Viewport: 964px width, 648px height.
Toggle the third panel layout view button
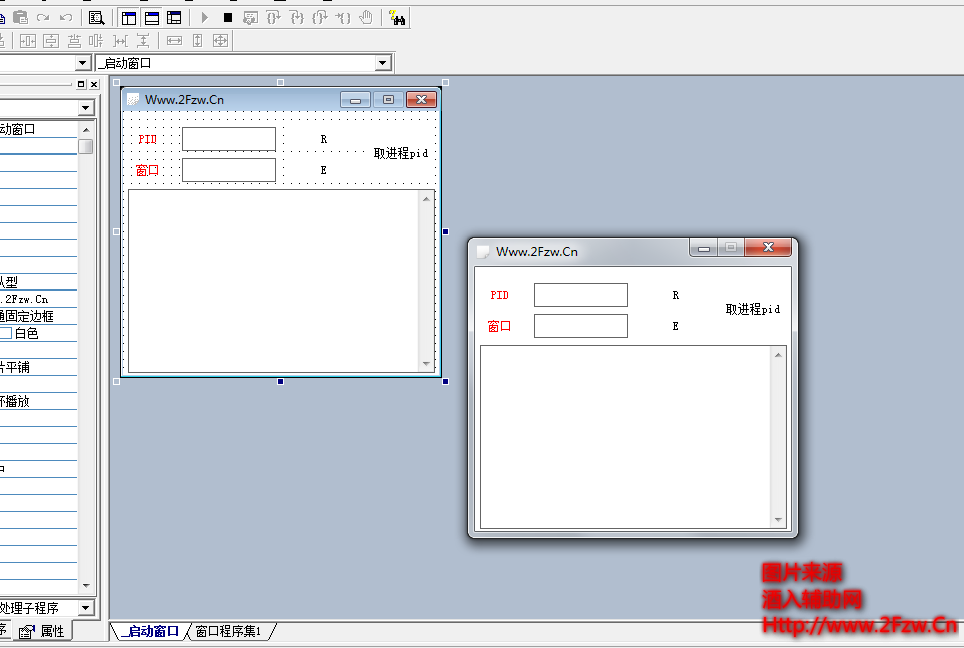coord(174,17)
